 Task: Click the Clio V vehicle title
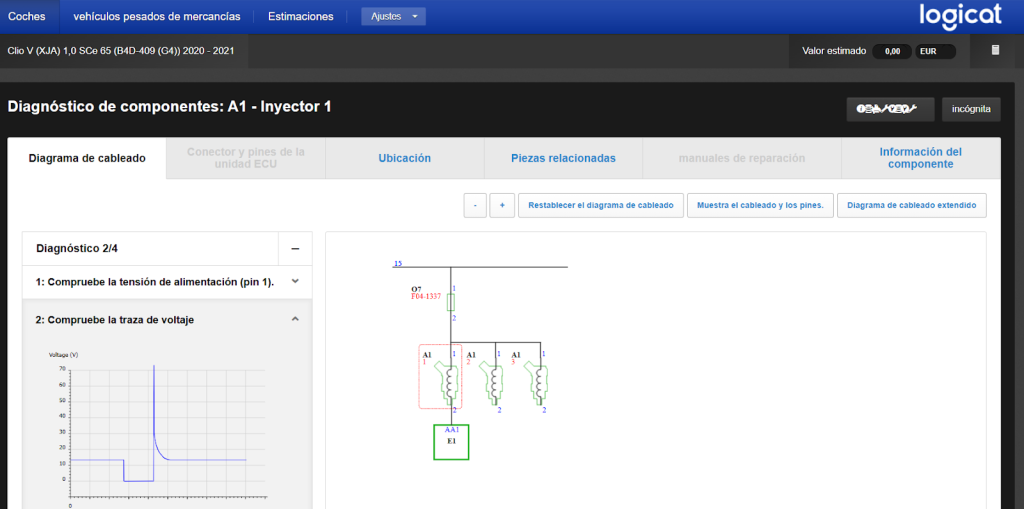click(120, 50)
